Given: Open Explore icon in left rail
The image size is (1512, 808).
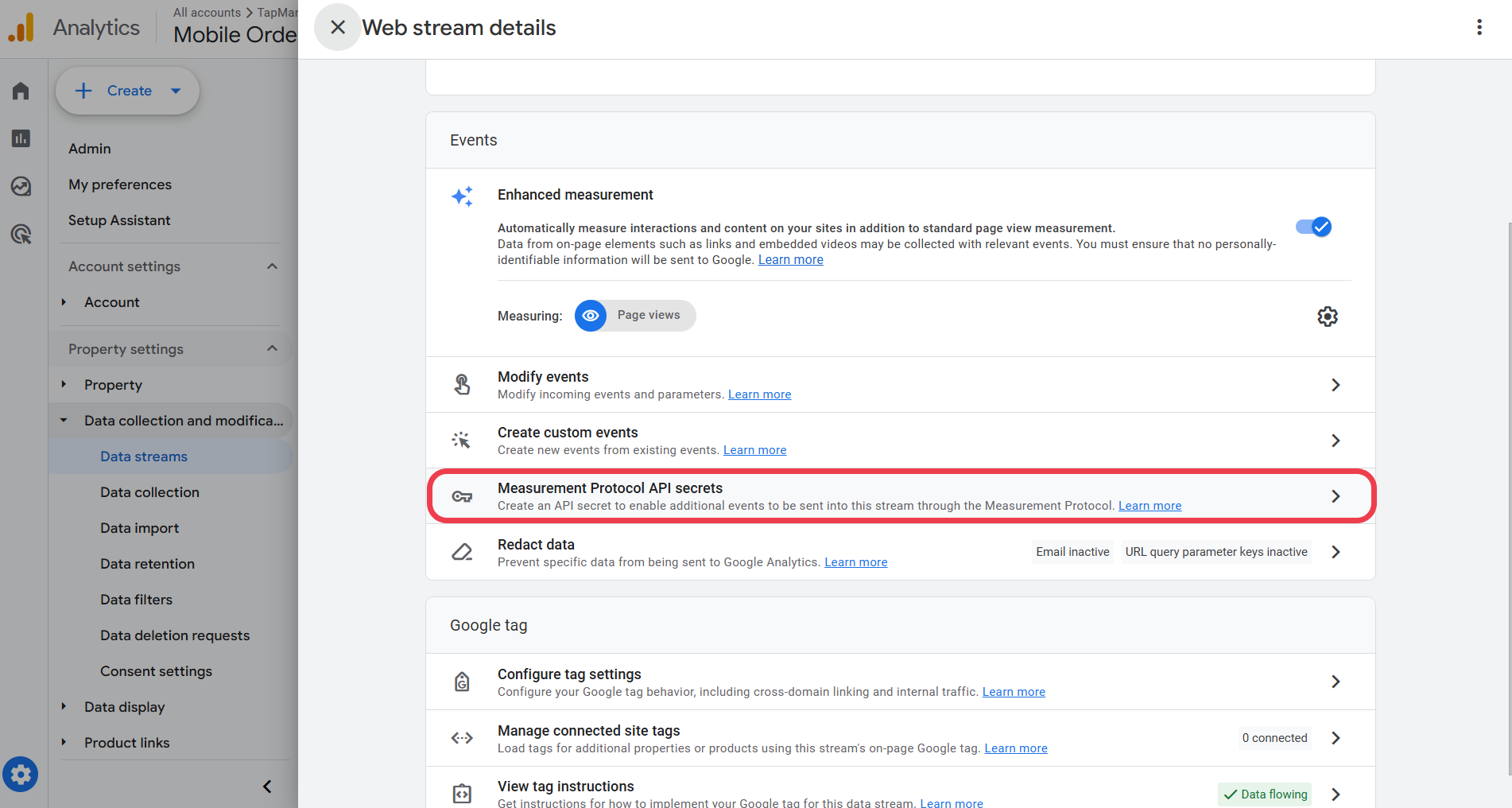Looking at the screenshot, I should (x=21, y=186).
